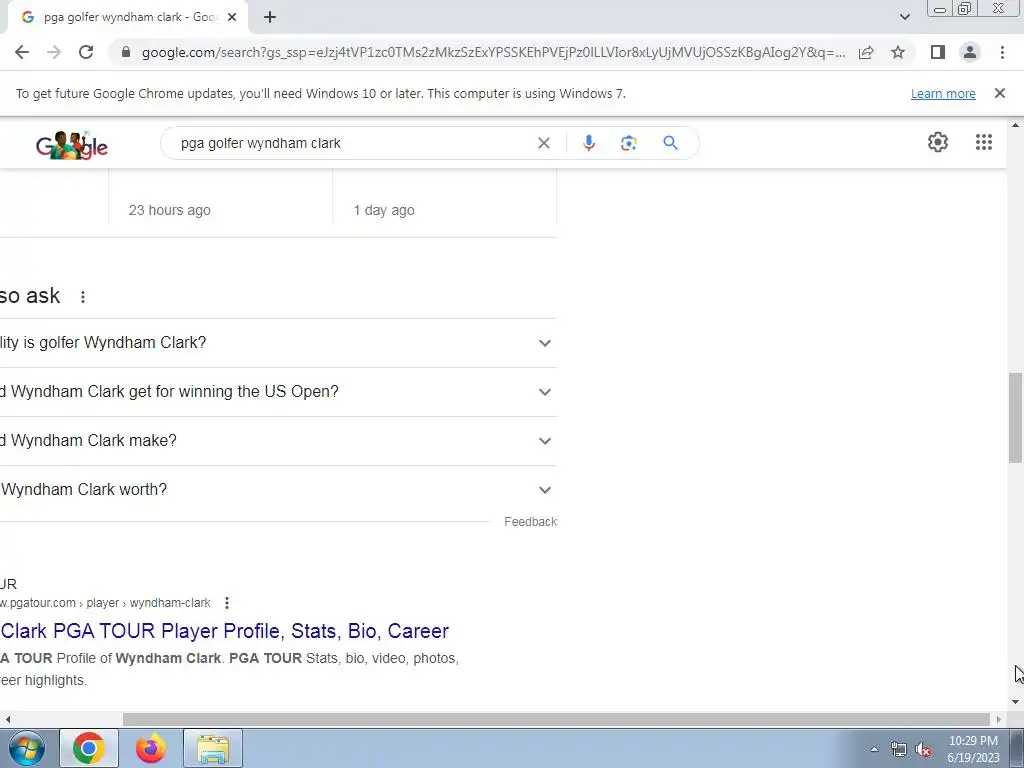1024x768 pixels.
Task: Open Chrome profile avatar menu
Action: tap(970, 52)
